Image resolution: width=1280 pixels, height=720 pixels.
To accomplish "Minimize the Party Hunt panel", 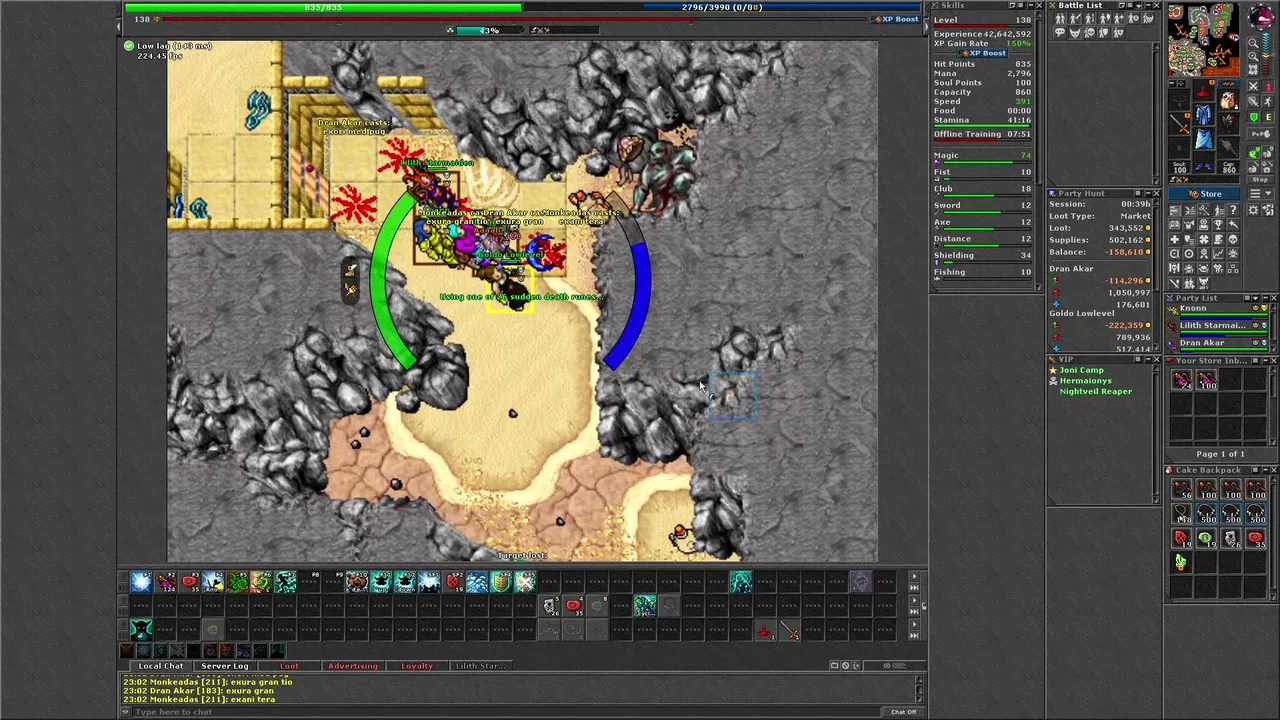I will pos(1148,193).
